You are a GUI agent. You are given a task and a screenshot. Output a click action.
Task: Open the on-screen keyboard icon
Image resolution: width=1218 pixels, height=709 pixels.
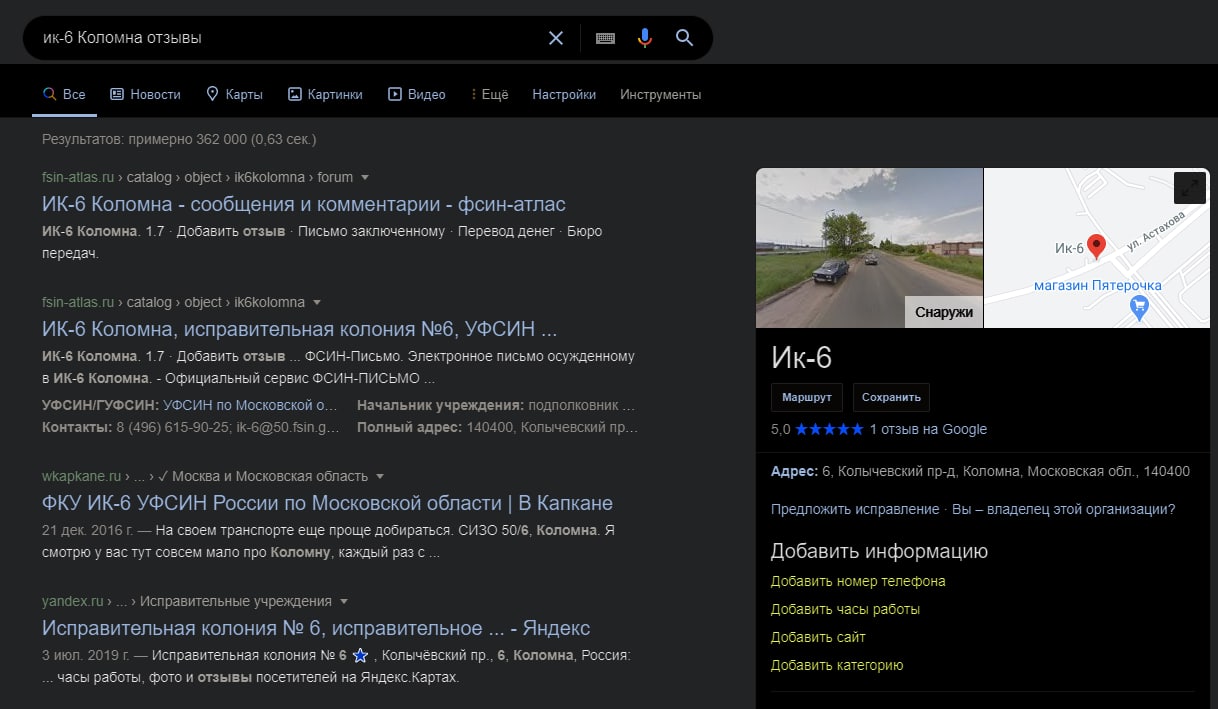[x=605, y=38]
